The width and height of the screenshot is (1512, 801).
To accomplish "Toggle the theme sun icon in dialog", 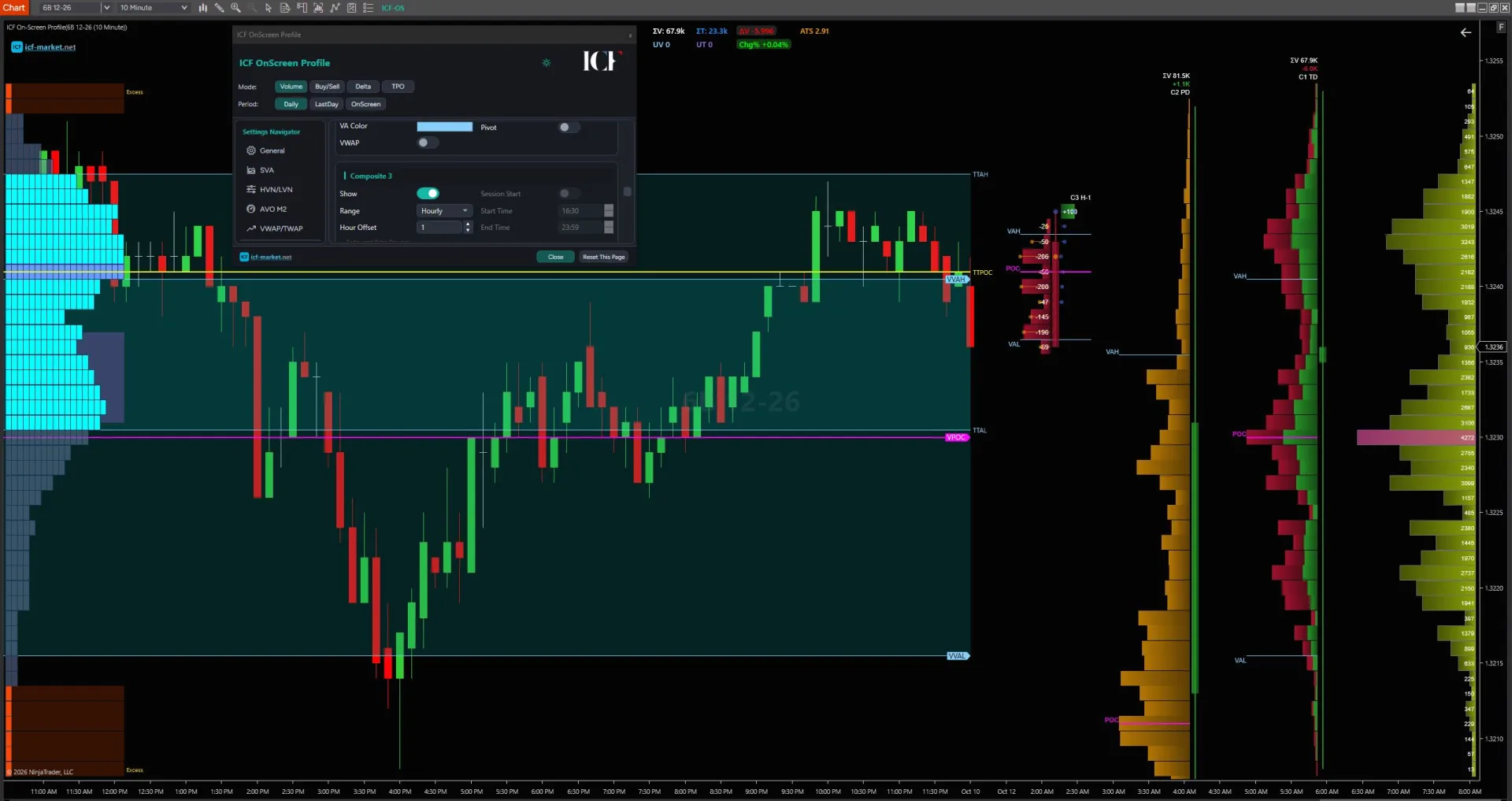I will [x=546, y=63].
